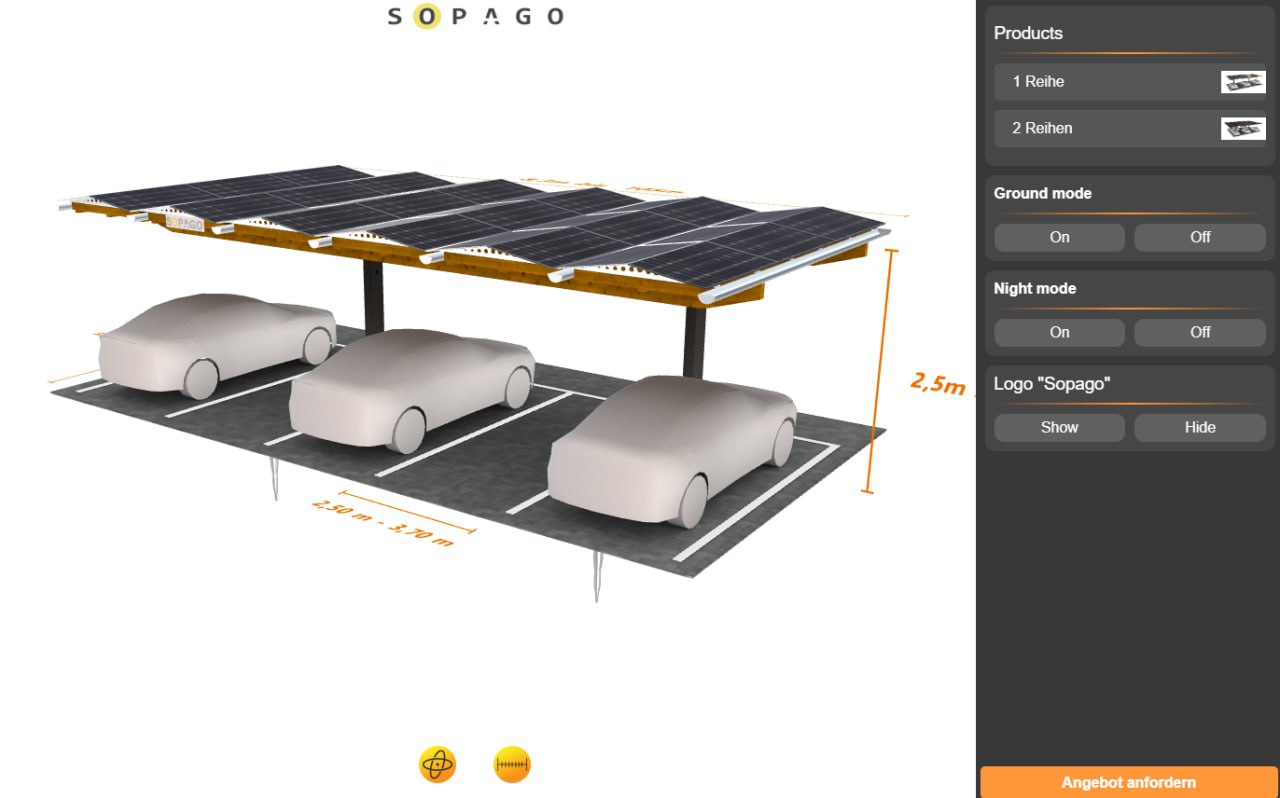Click the orange 3D rotate view icon
Image resolution: width=1280 pixels, height=798 pixels.
click(x=437, y=765)
